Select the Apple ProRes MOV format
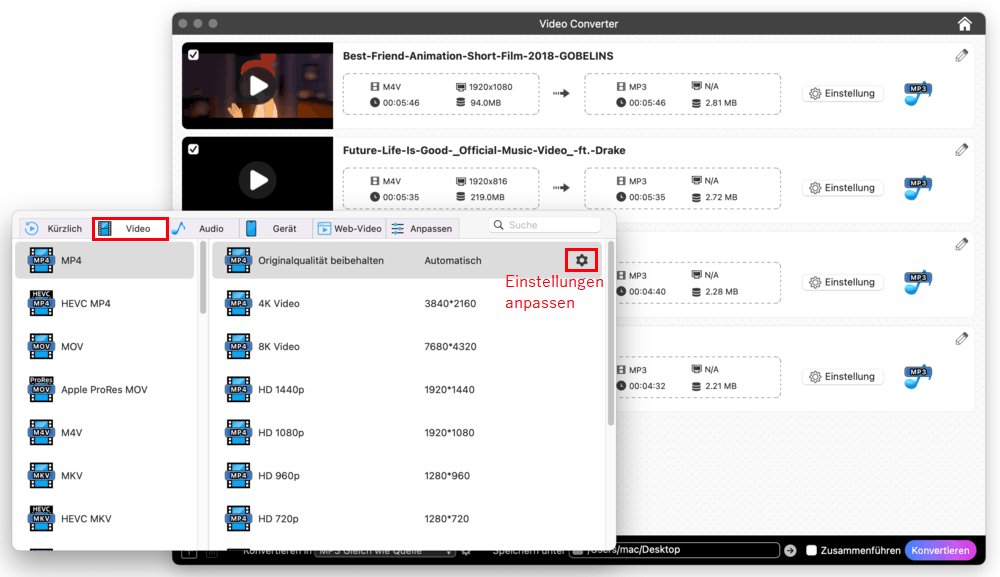This screenshot has height=577, width=1000. pos(103,389)
